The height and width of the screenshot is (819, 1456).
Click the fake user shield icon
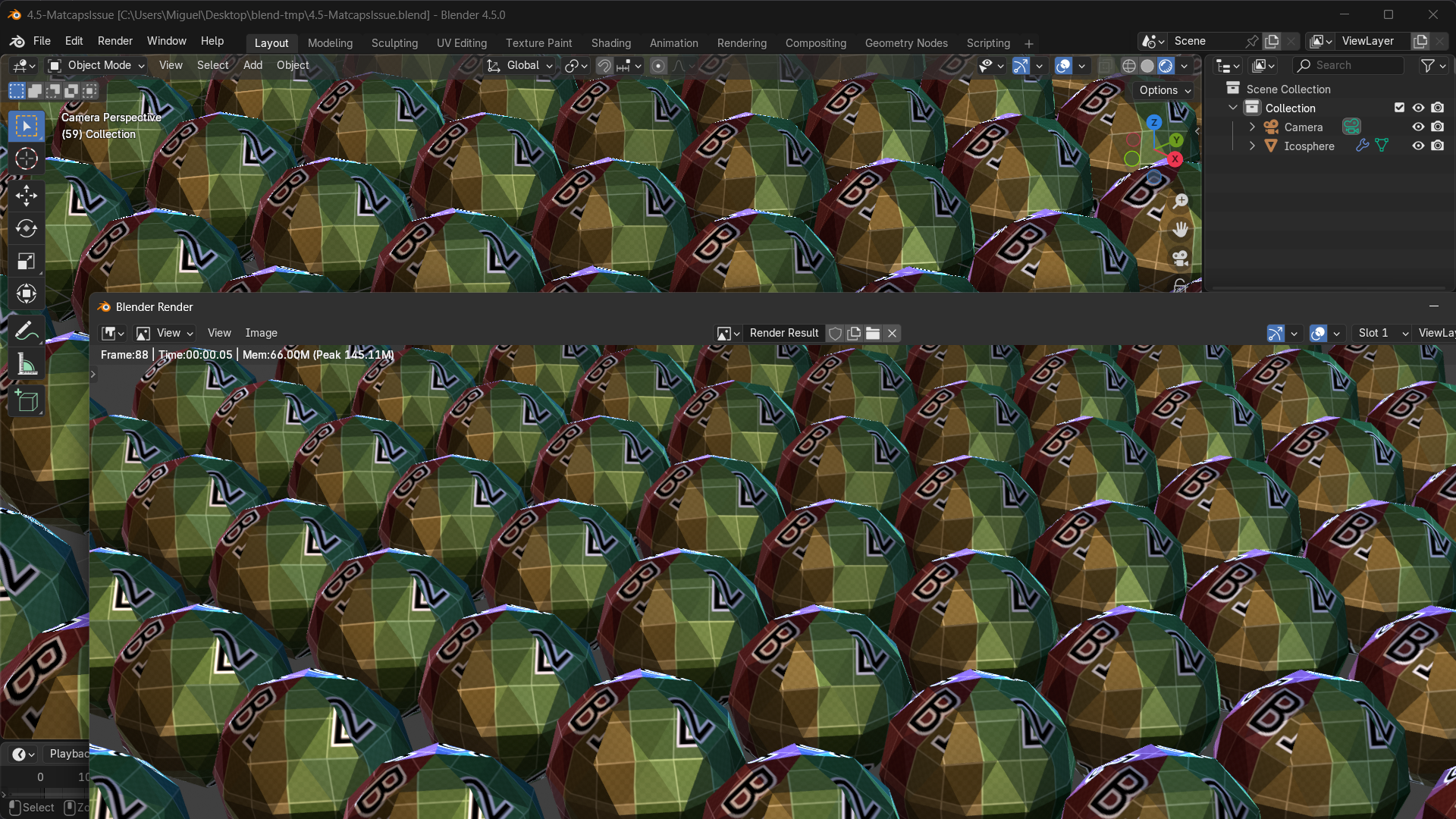[x=835, y=333]
